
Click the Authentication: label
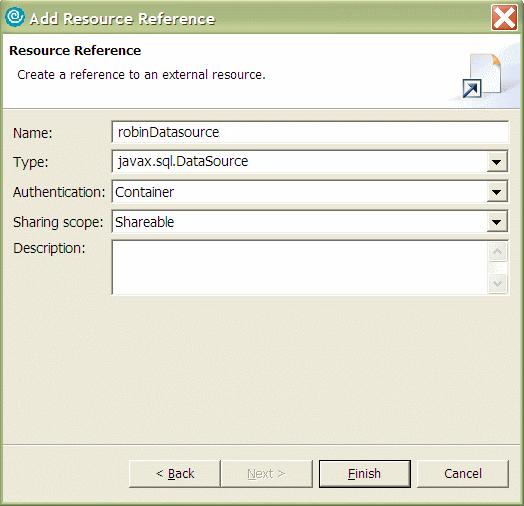coord(59,192)
